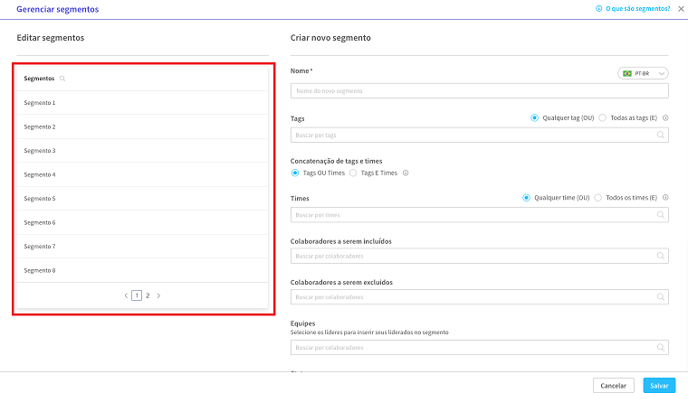This screenshot has height=393, width=688.
Task: Click the magnifier icon in Tags field
Action: click(x=660, y=135)
